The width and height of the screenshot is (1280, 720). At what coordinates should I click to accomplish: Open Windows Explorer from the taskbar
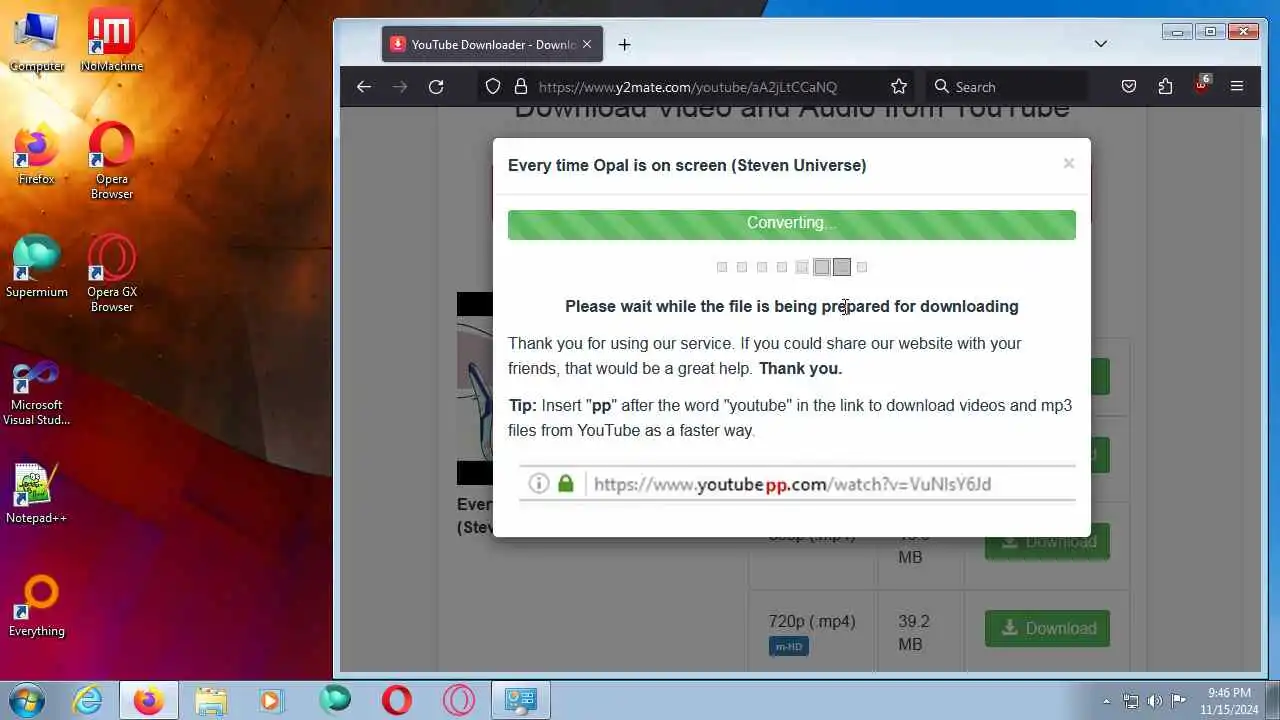point(211,700)
